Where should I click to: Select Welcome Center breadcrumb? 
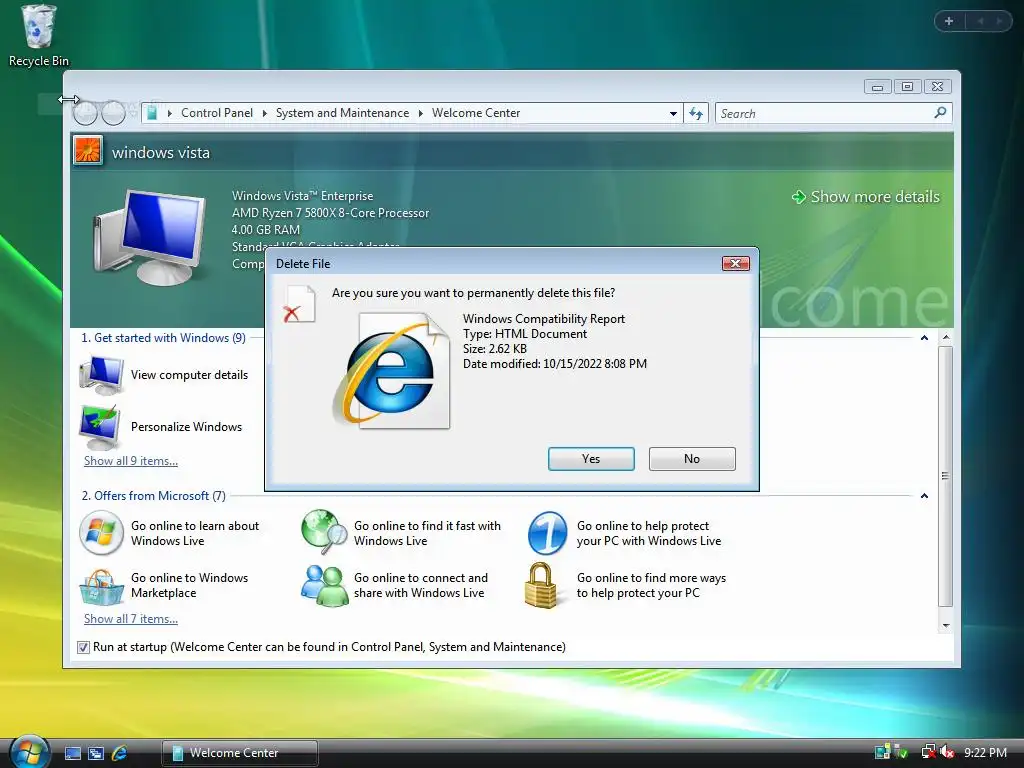pyautogui.click(x=476, y=113)
